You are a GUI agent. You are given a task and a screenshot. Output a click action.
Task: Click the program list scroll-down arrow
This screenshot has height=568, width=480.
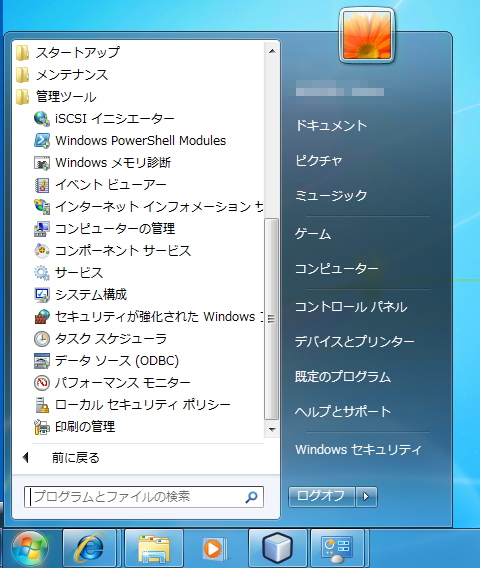pos(272,430)
